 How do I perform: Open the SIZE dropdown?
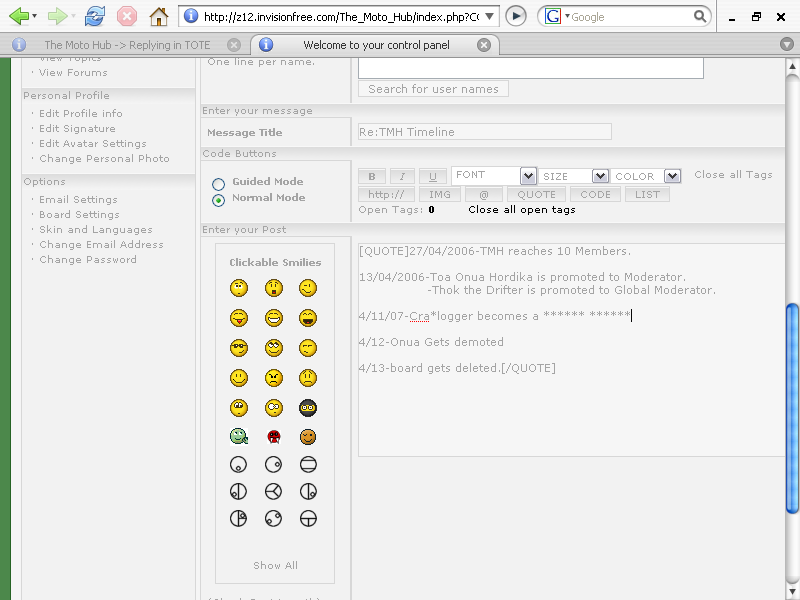(x=573, y=176)
